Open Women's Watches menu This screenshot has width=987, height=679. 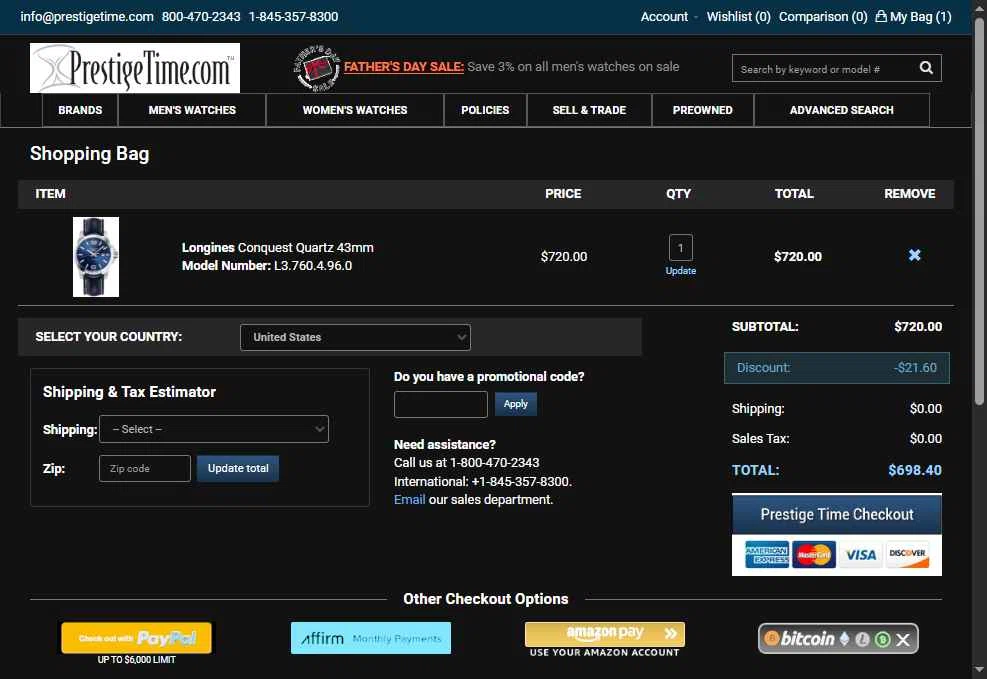coord(355,110)
